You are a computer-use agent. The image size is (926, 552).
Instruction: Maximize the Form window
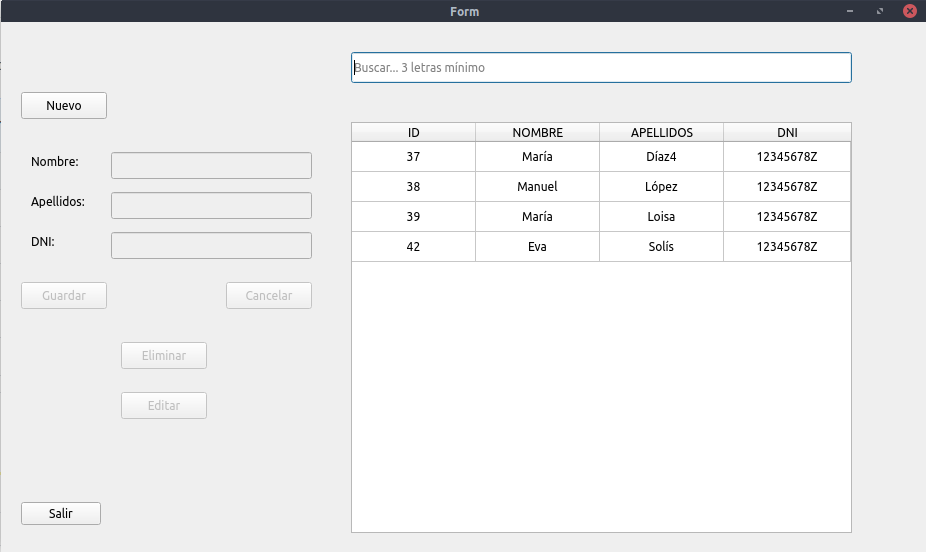click(x=880, y=11)
